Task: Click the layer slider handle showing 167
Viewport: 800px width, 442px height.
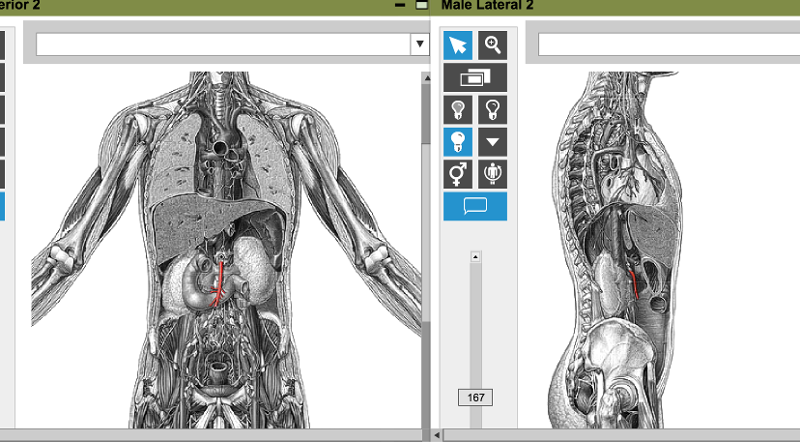Action: (x=475, y=398)
